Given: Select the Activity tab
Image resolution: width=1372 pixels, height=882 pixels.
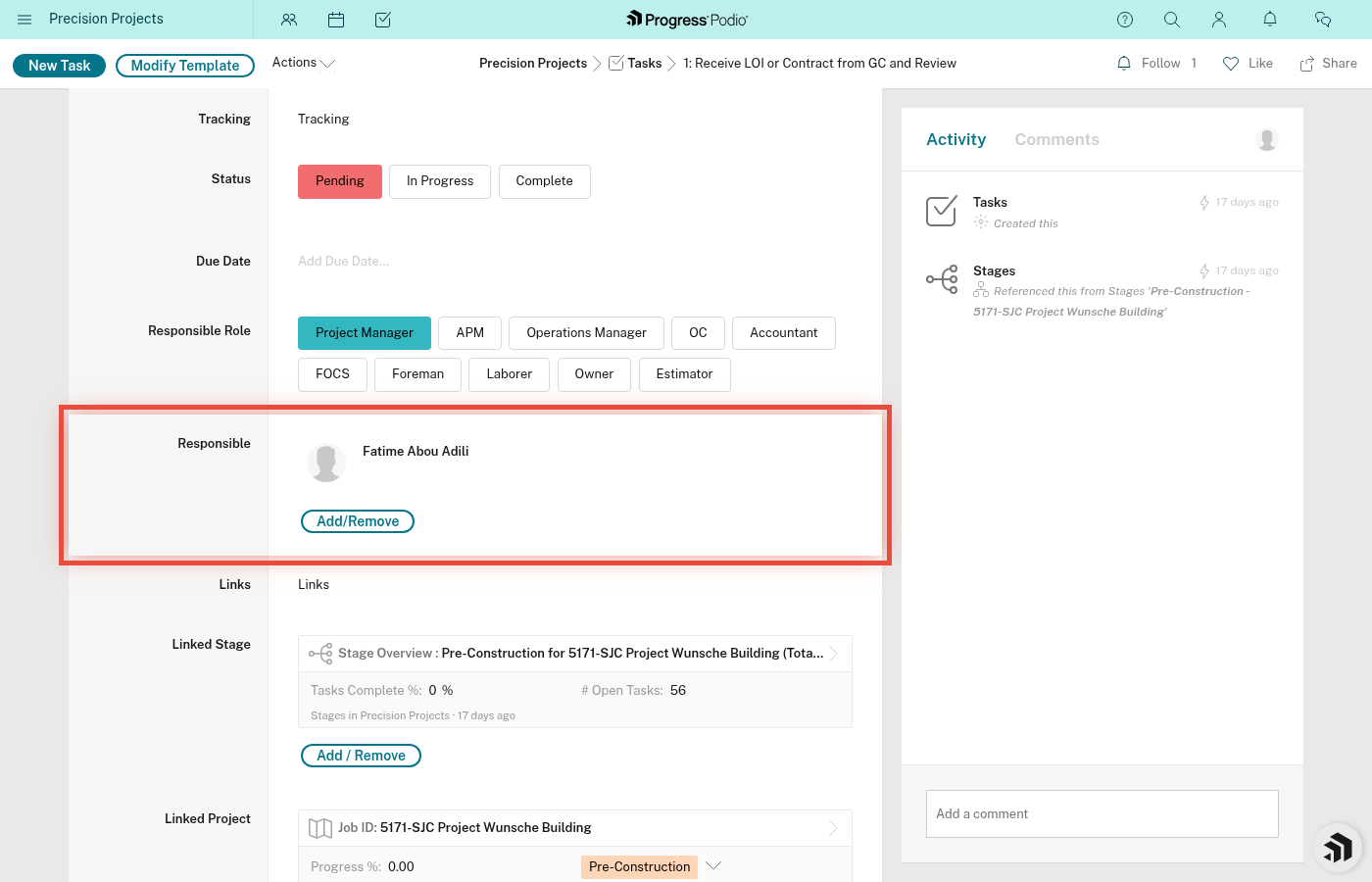Looking at the screenshot, I should click(x=955, y=139).
